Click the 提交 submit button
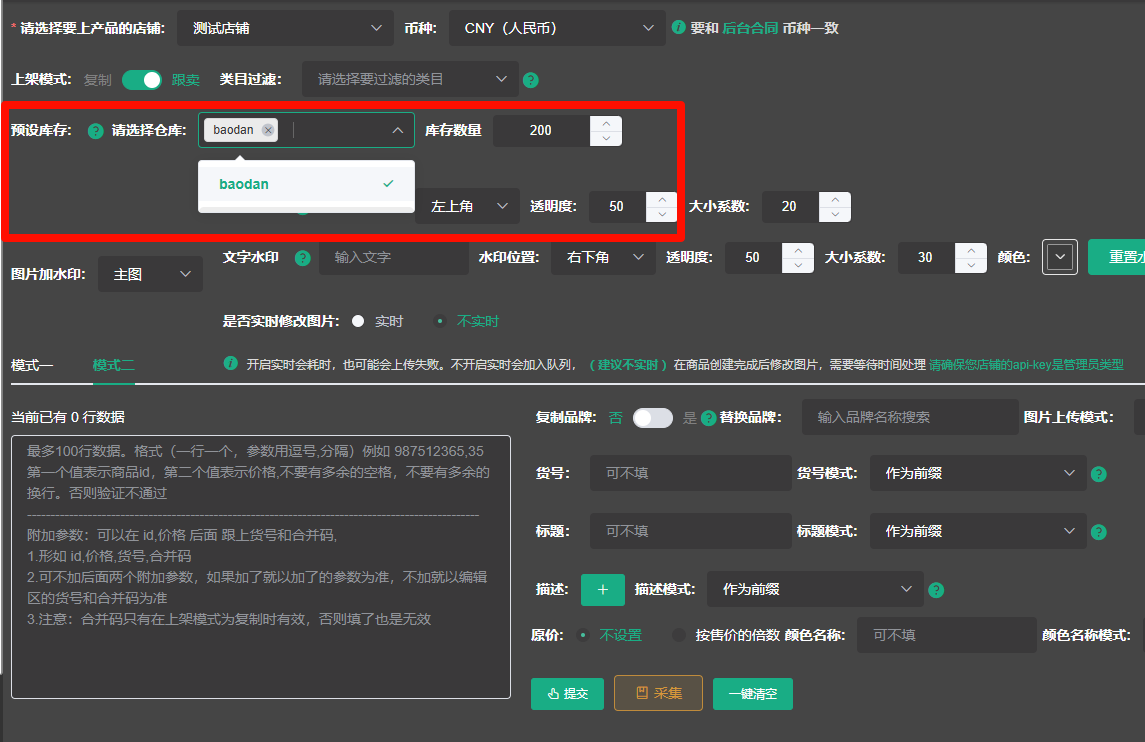The width and height of the screenshot is (1145, 742). pyautogui.click(x=567, y=693)
